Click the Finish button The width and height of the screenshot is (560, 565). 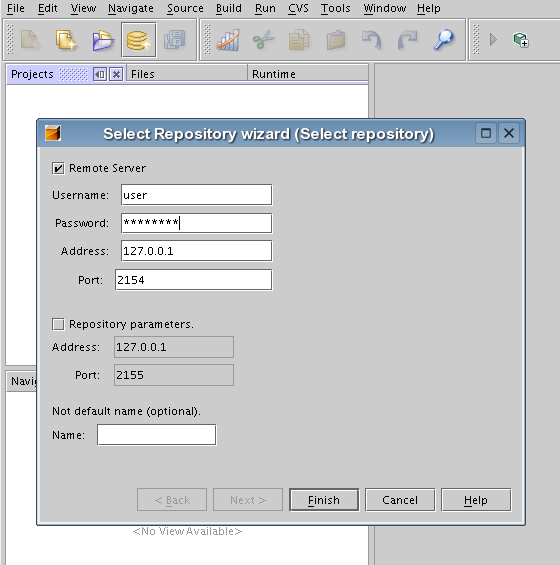[324, 500]
